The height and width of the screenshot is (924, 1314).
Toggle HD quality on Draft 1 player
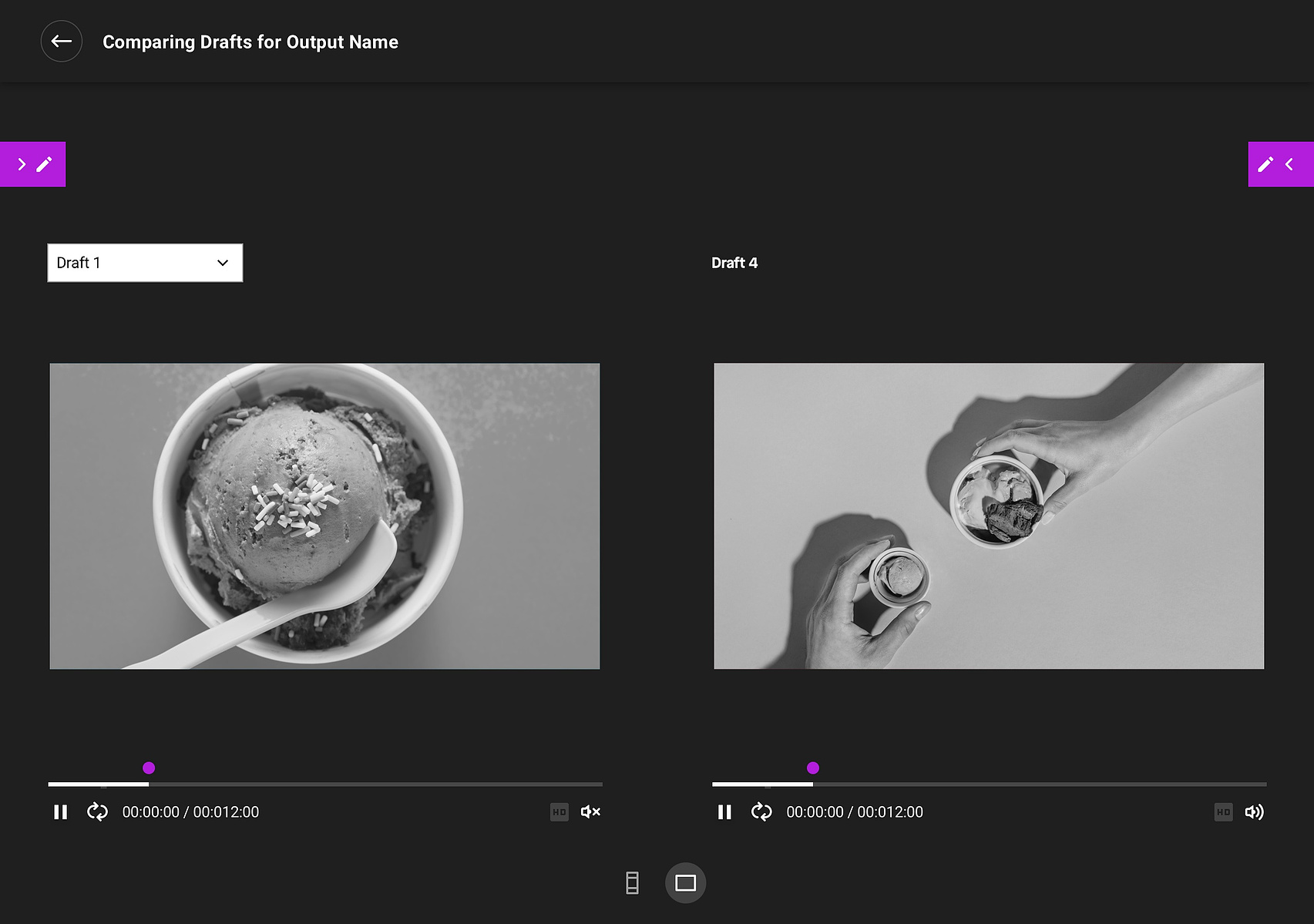[x=560, y=811]
